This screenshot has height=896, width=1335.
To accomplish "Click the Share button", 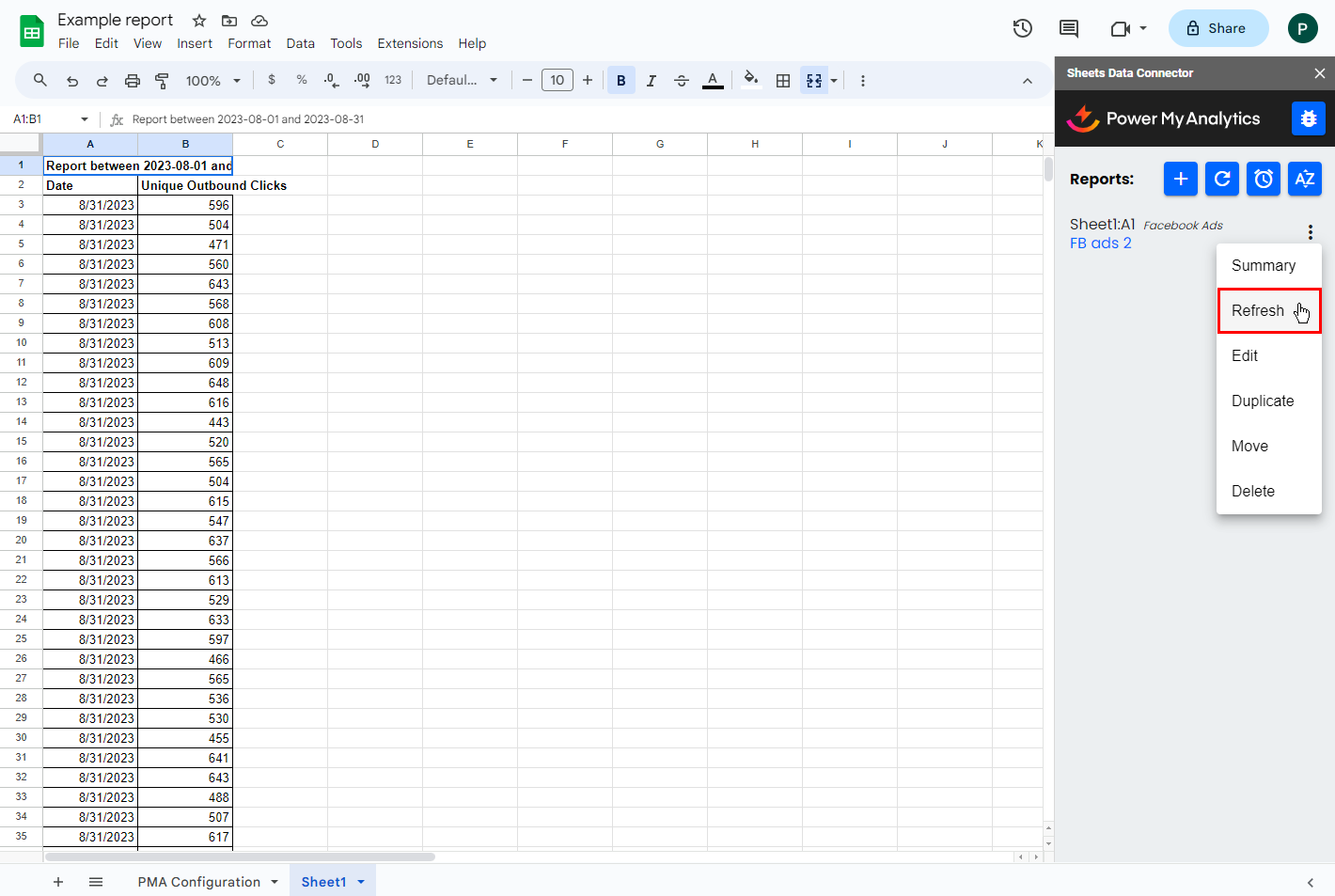I will [1217, 28].
